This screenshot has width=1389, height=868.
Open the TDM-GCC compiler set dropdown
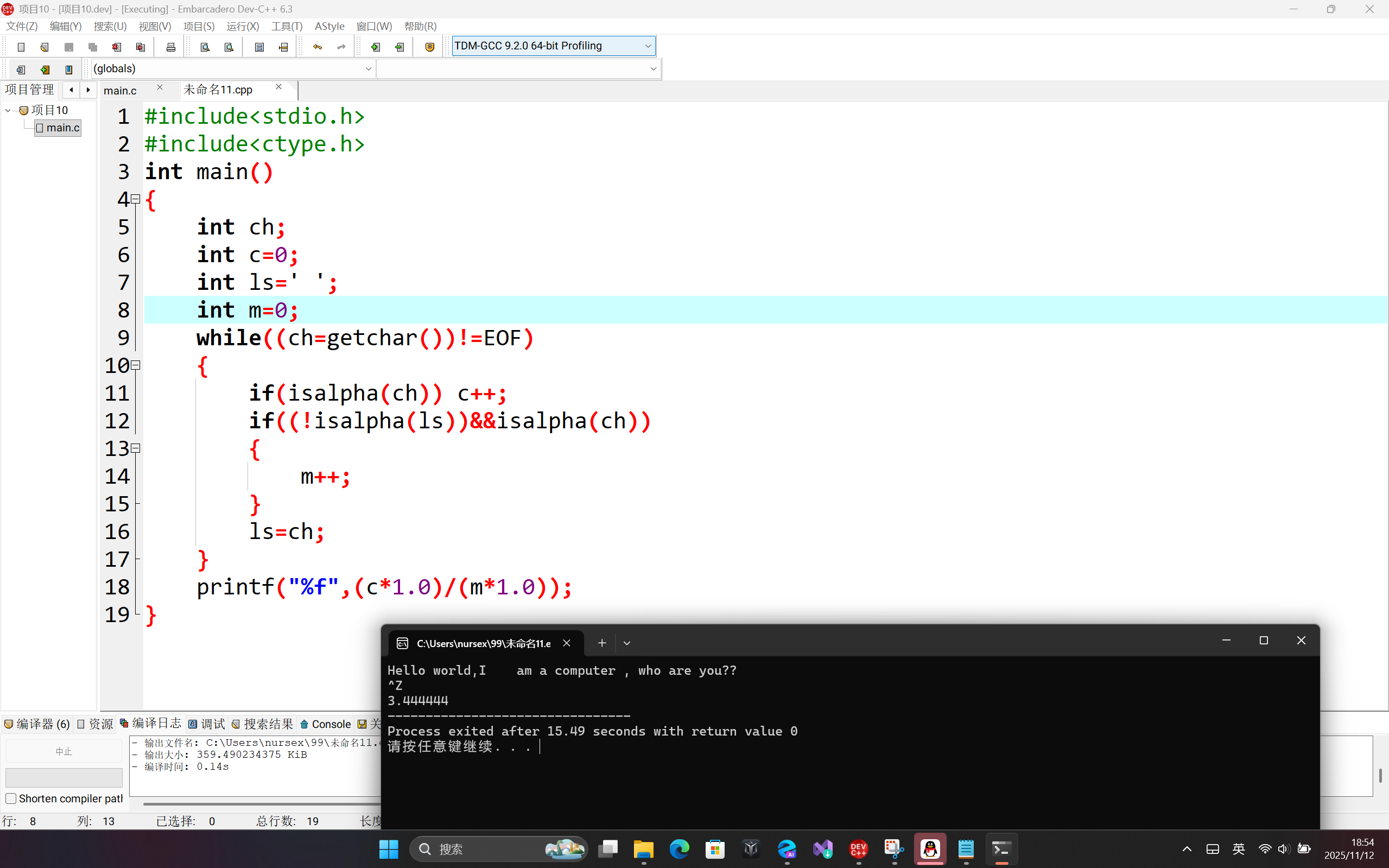pyautogui.click(x=648, y=46)
